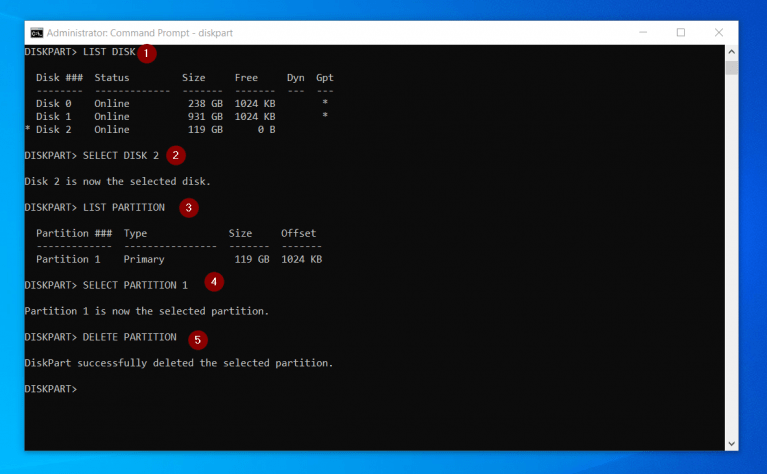Maximize the Command Prompt window

681,32
